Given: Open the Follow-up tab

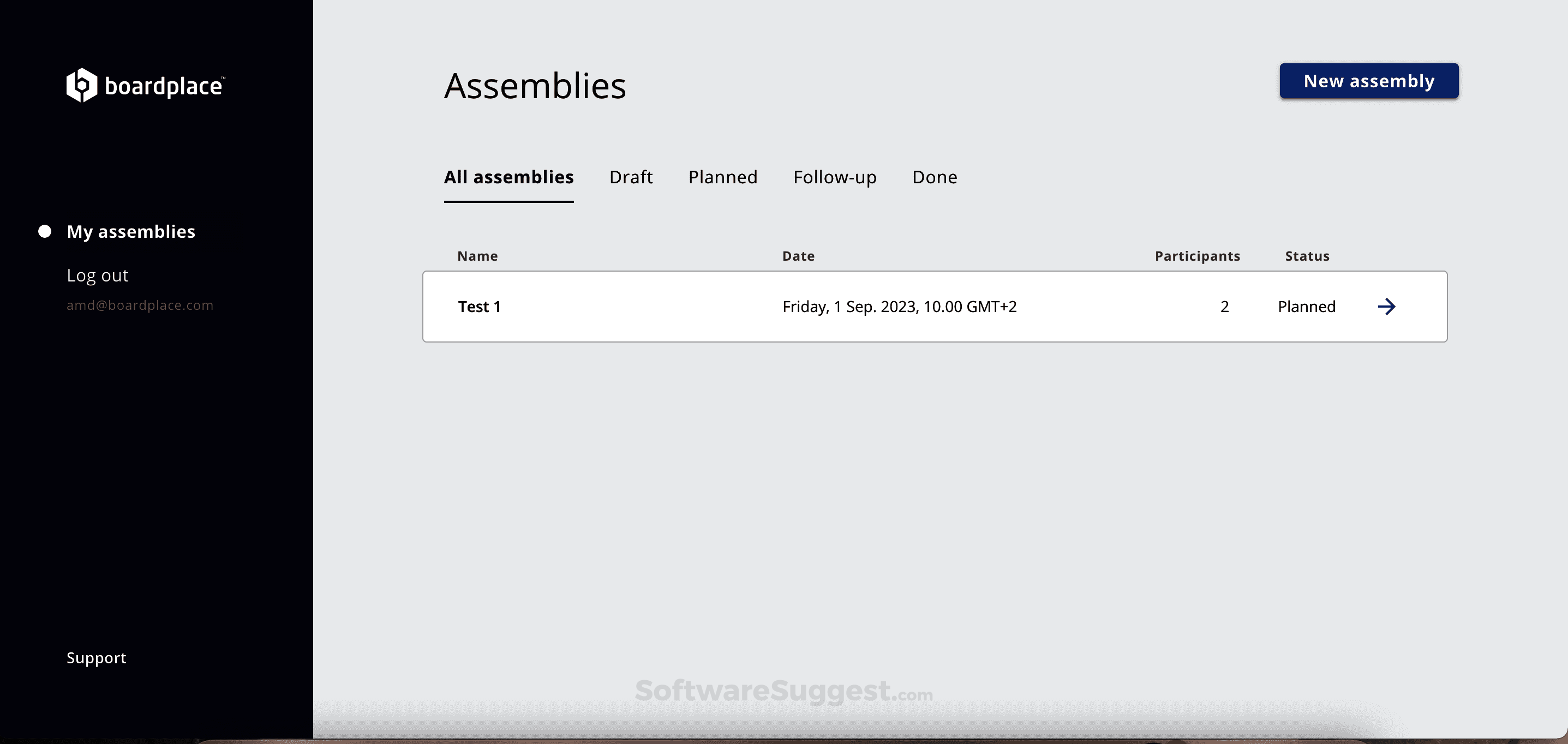Looking at the screenshot, I should 835,177.
